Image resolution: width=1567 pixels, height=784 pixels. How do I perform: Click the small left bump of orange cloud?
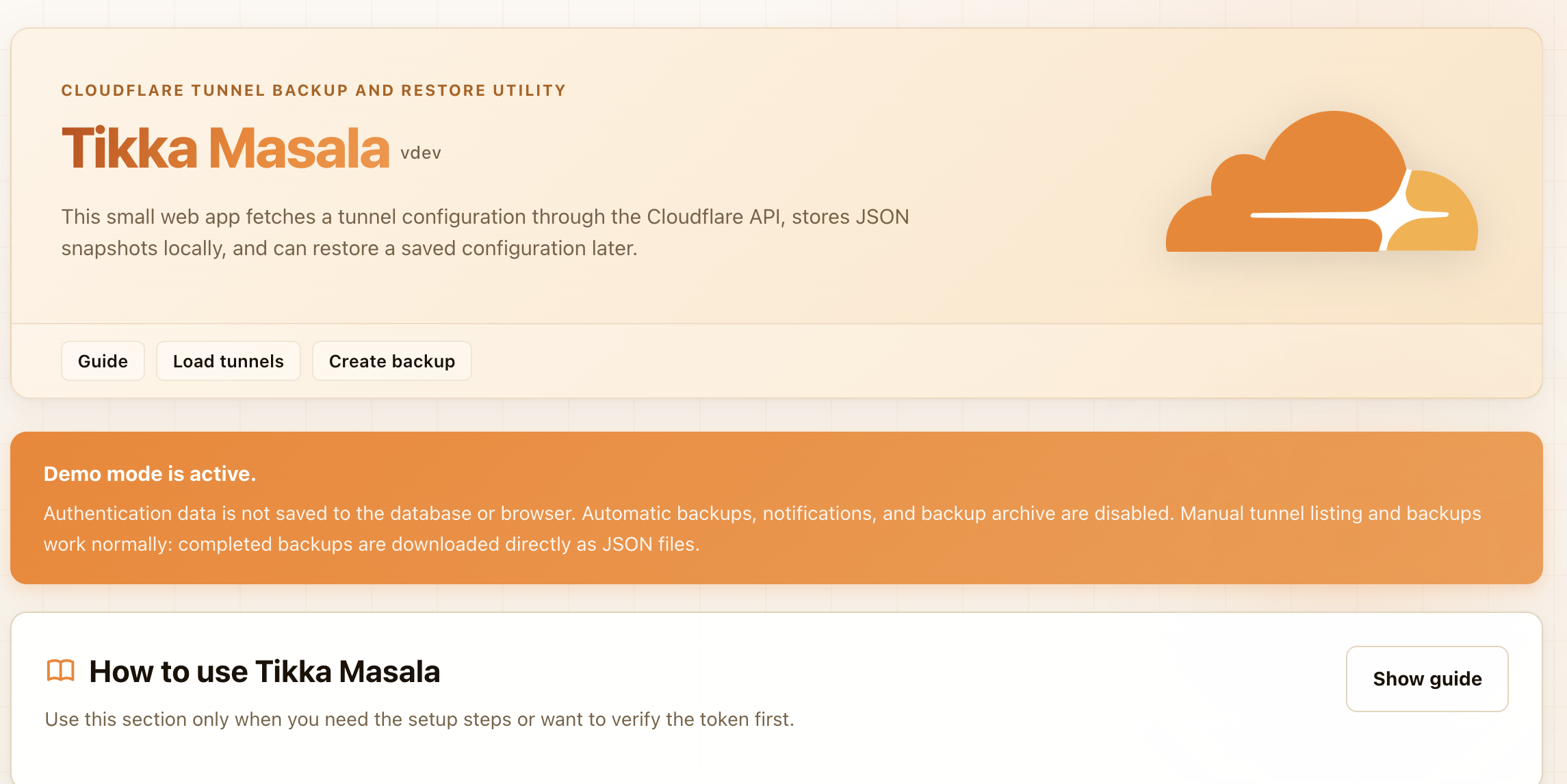(1239, 178)
